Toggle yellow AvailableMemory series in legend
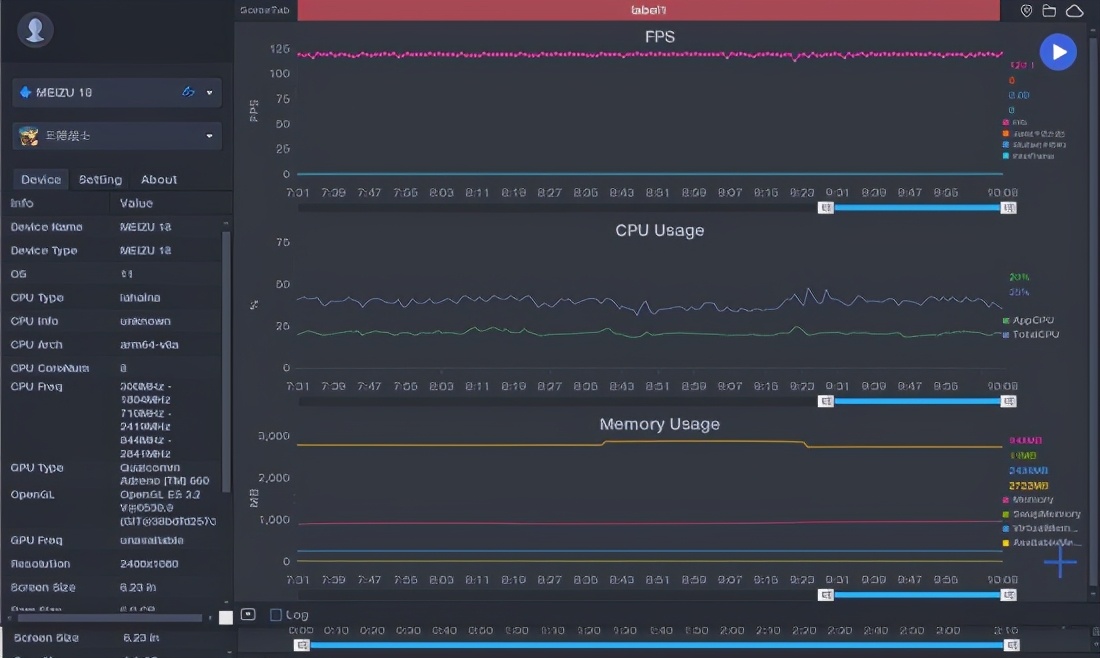1100x658 pixels. pyautogui.click(x=1041, y=542)
